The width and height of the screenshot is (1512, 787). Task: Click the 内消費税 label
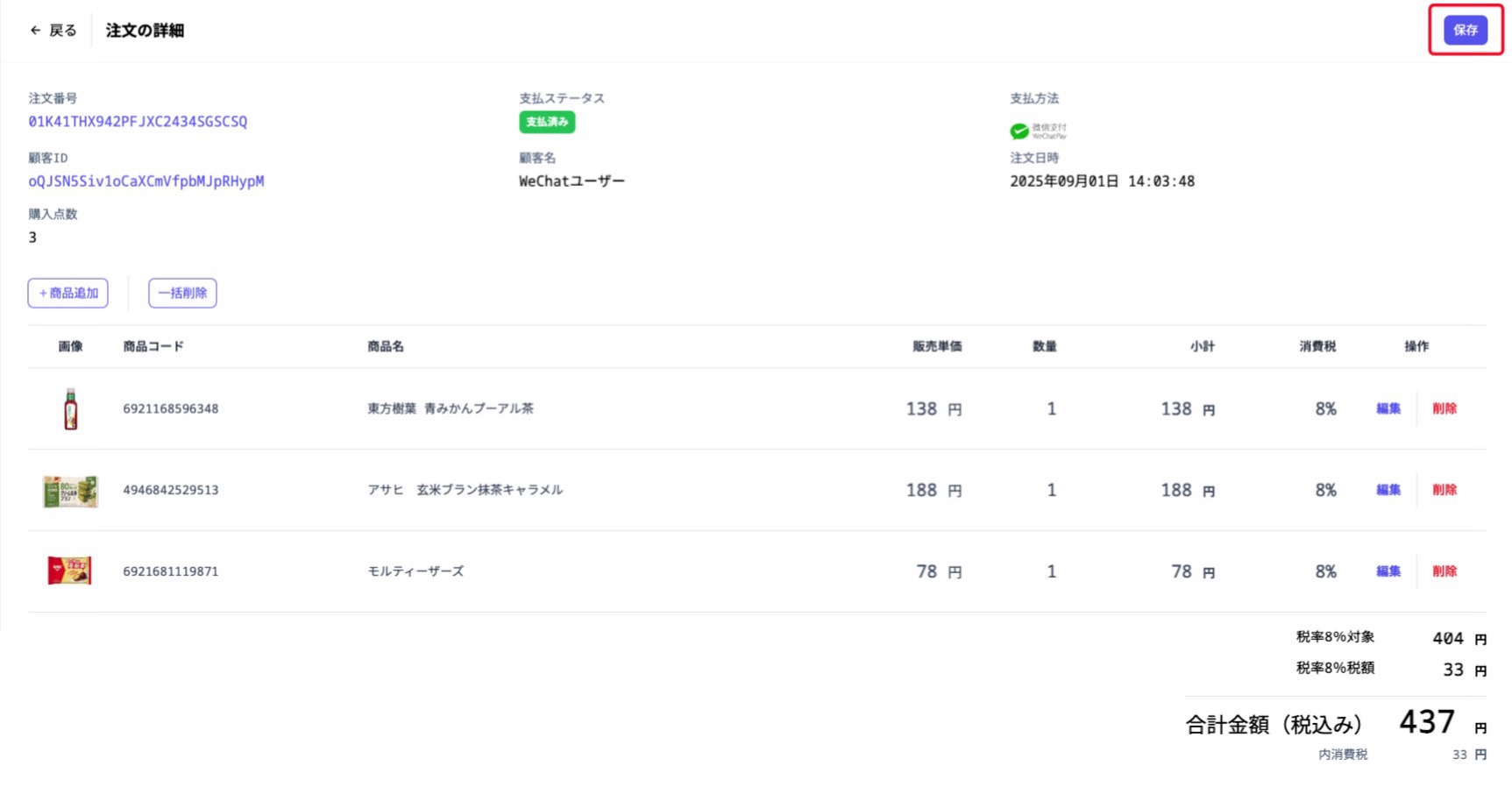1343,755
